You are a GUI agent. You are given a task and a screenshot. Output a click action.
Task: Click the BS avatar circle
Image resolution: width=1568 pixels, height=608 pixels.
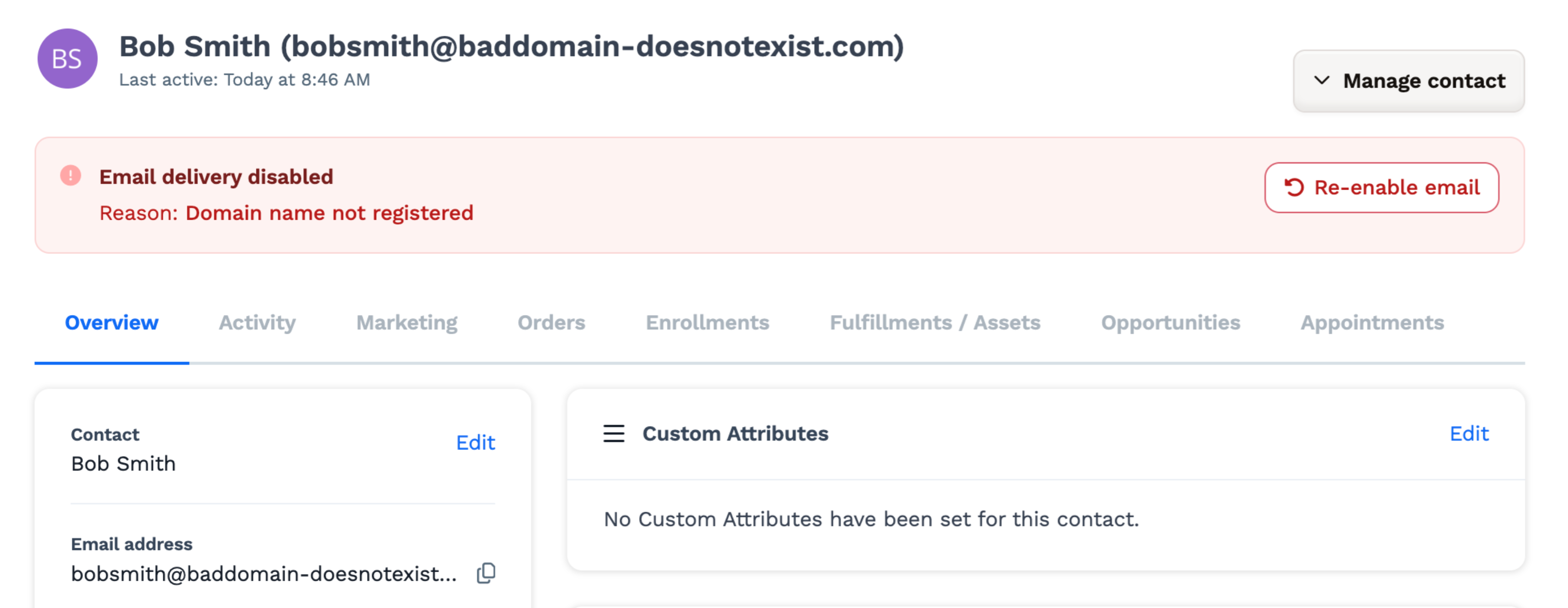[68, 58]
